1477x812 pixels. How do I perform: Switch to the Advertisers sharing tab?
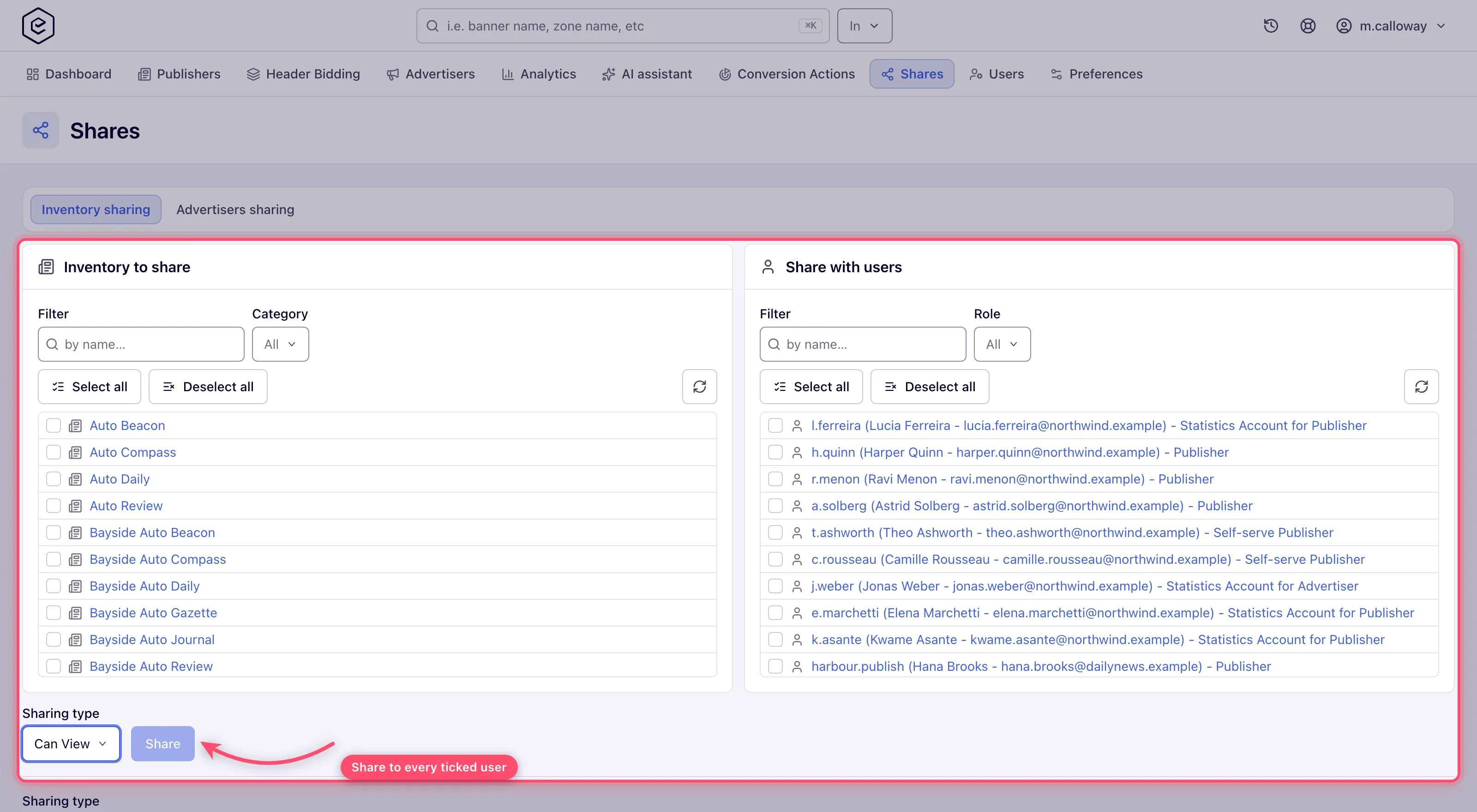coord(235,210)
